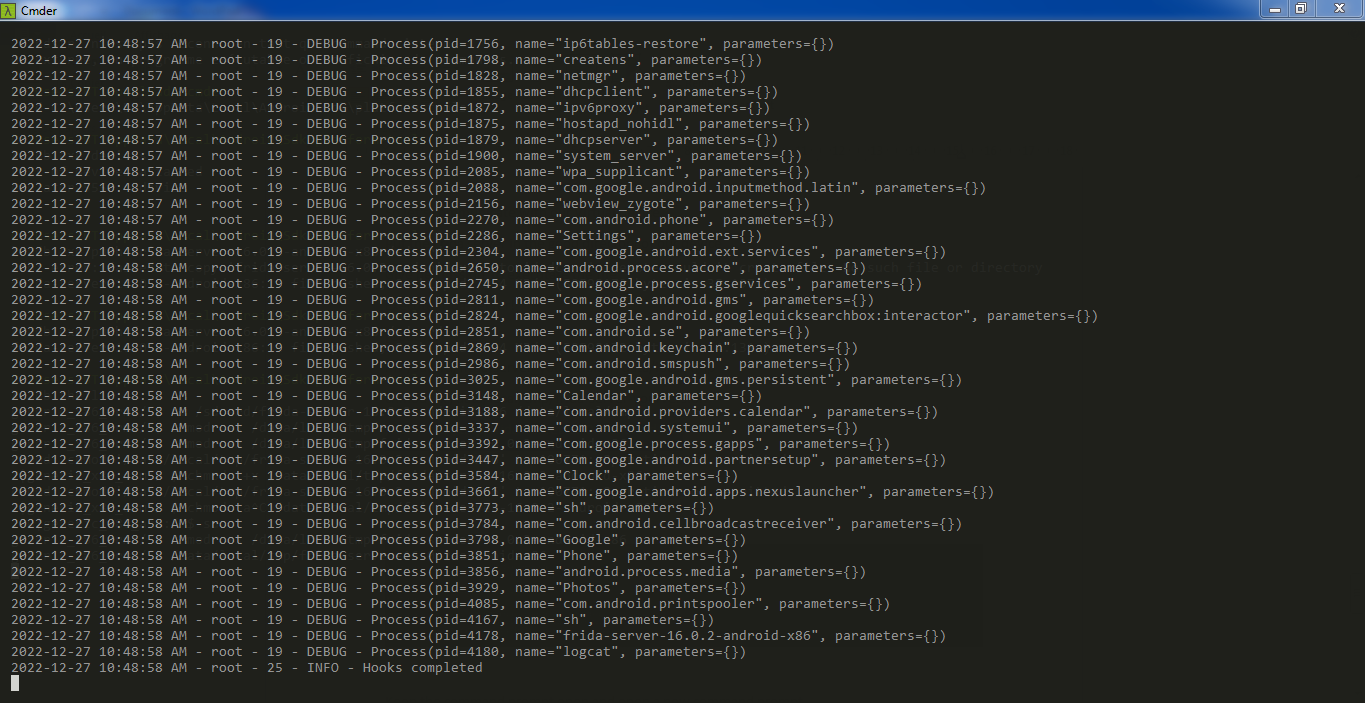Click "INFO" level in the last line
This screenshot has width=1365, height=703.
[x=323, y=668]
